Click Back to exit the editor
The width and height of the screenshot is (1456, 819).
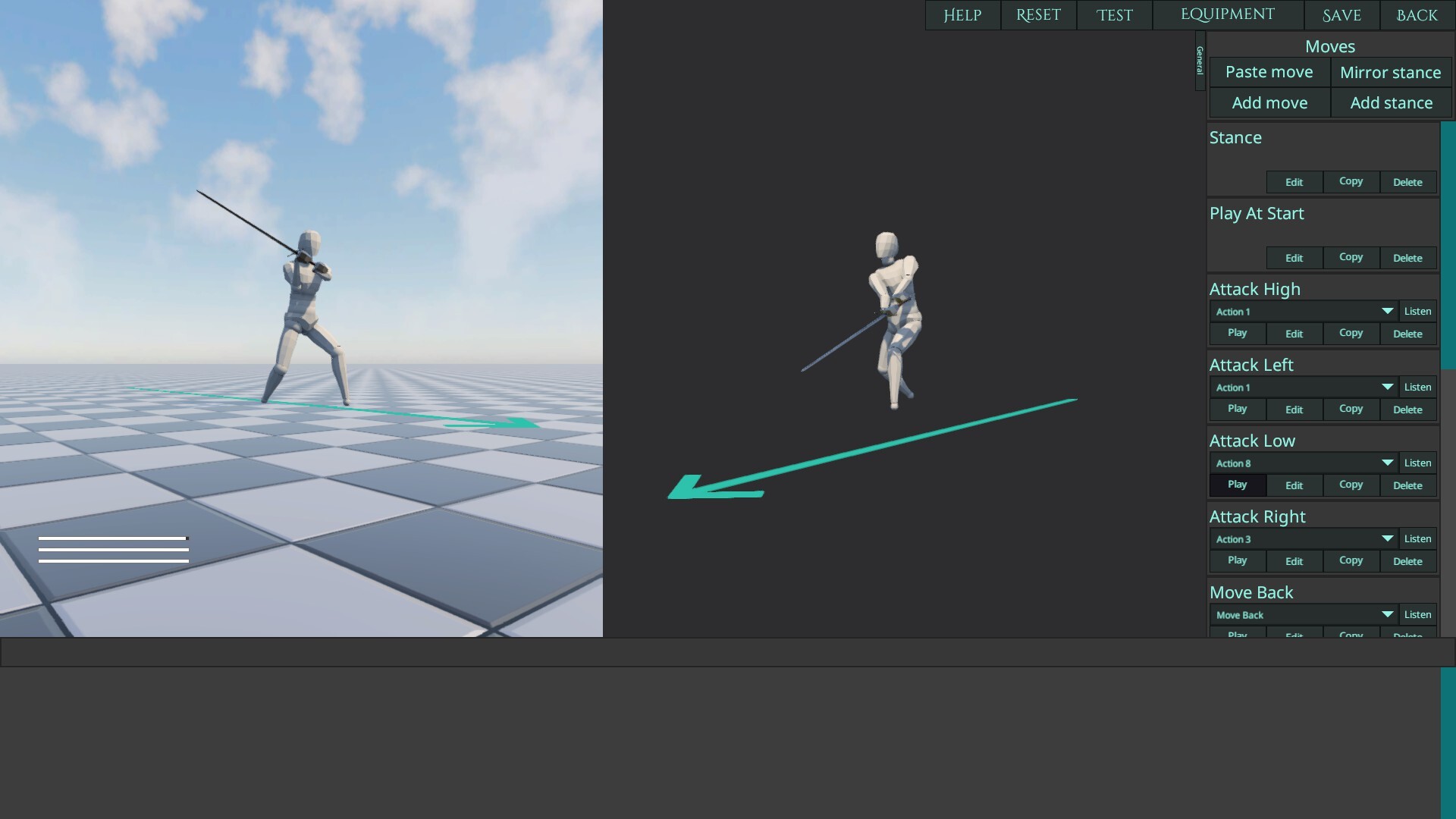coord(1415,14)
